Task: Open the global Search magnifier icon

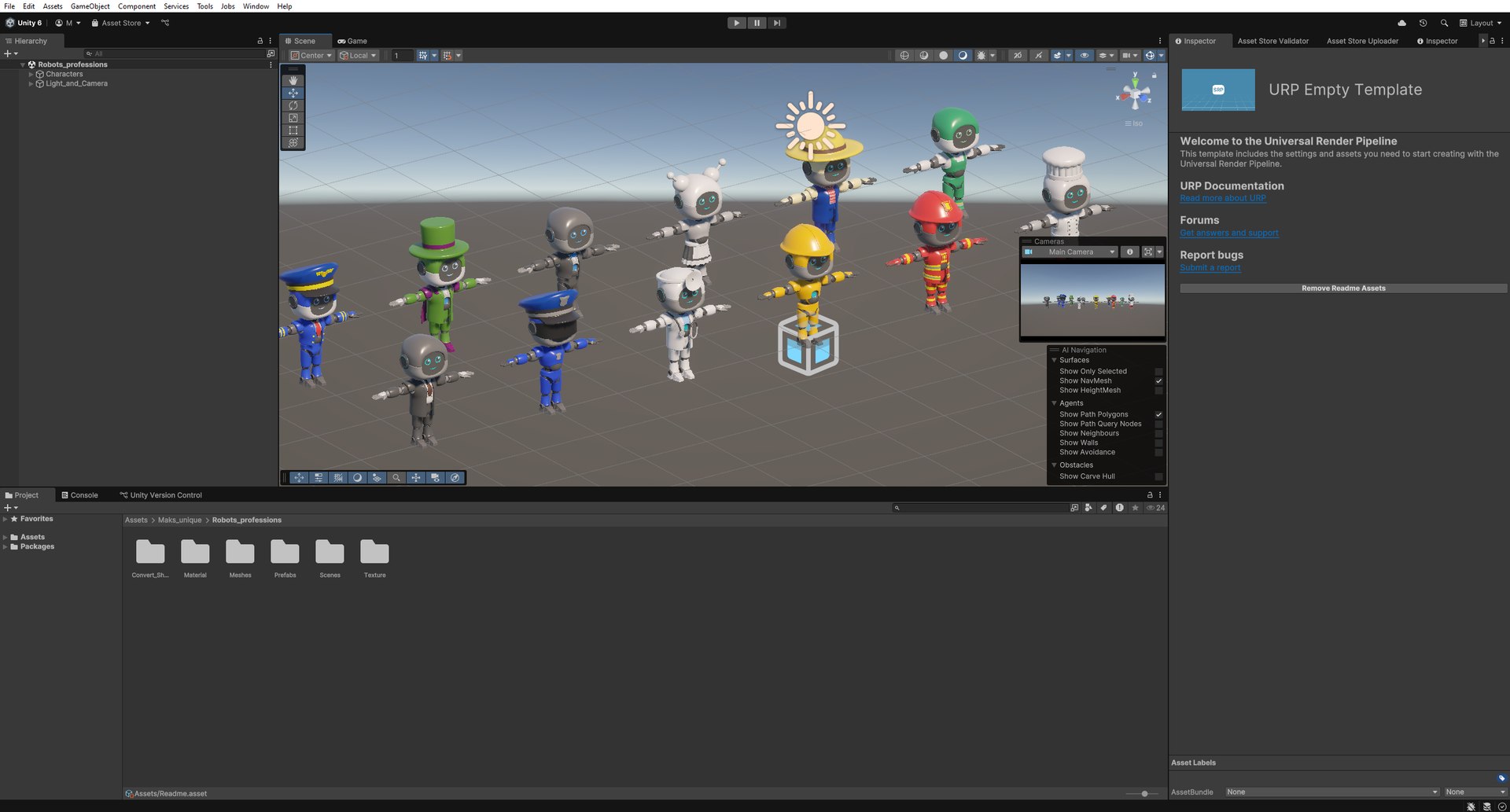Action: 1444,23
